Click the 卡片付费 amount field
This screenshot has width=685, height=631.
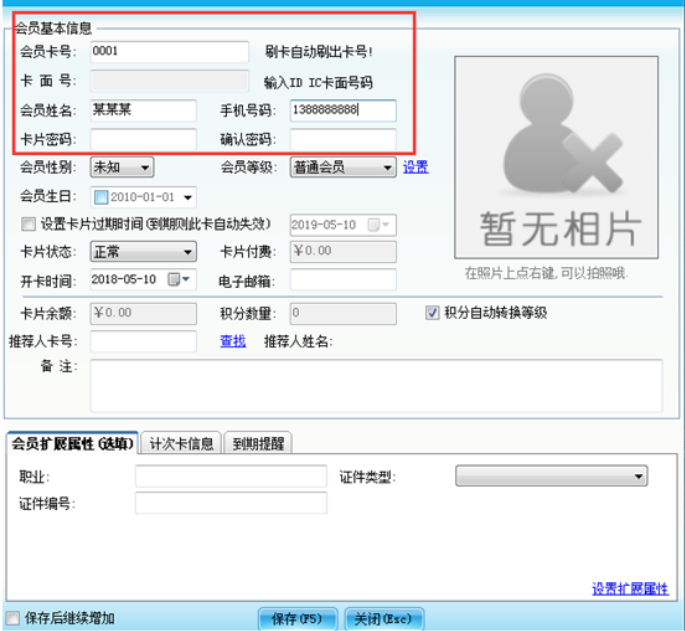point(343,252)
